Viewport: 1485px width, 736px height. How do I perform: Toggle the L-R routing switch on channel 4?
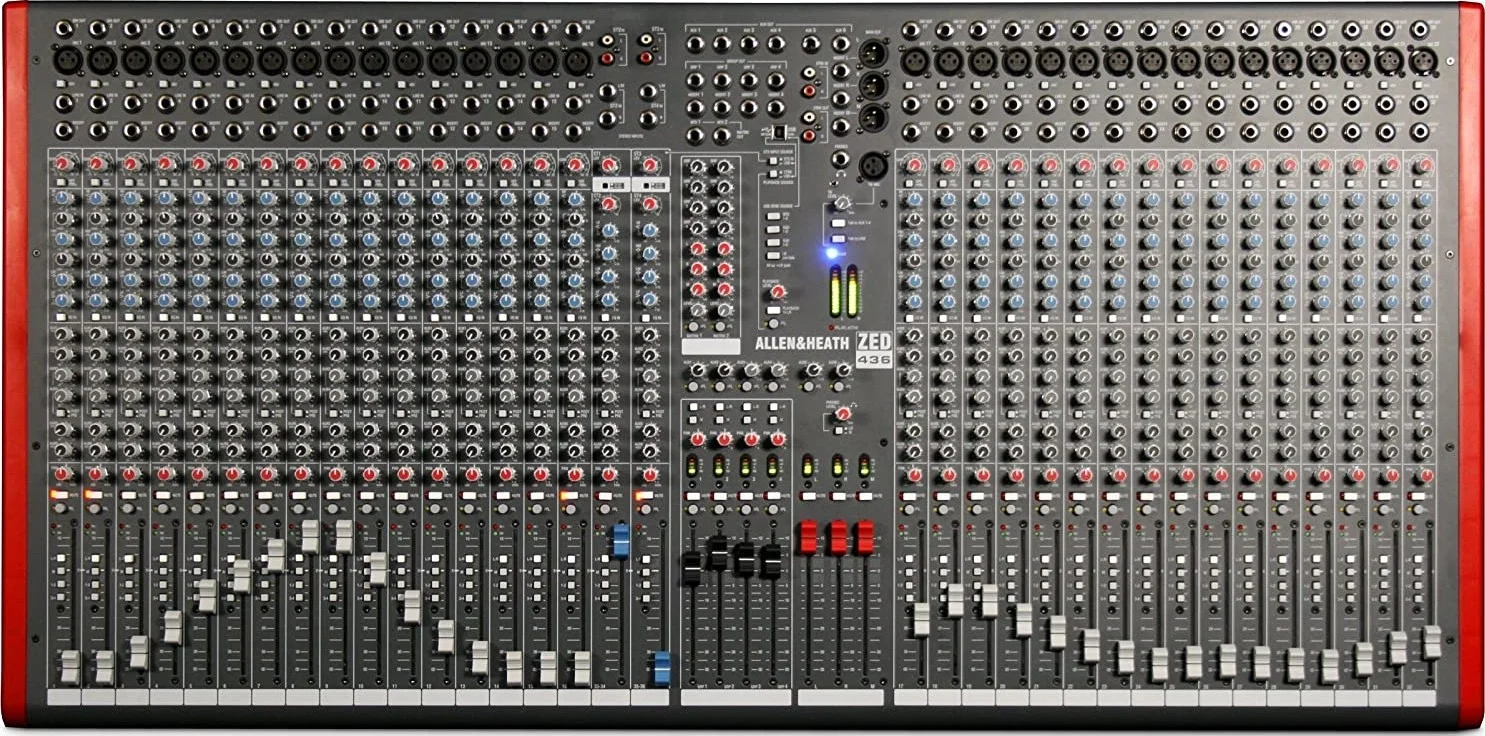tap(164, 558)
